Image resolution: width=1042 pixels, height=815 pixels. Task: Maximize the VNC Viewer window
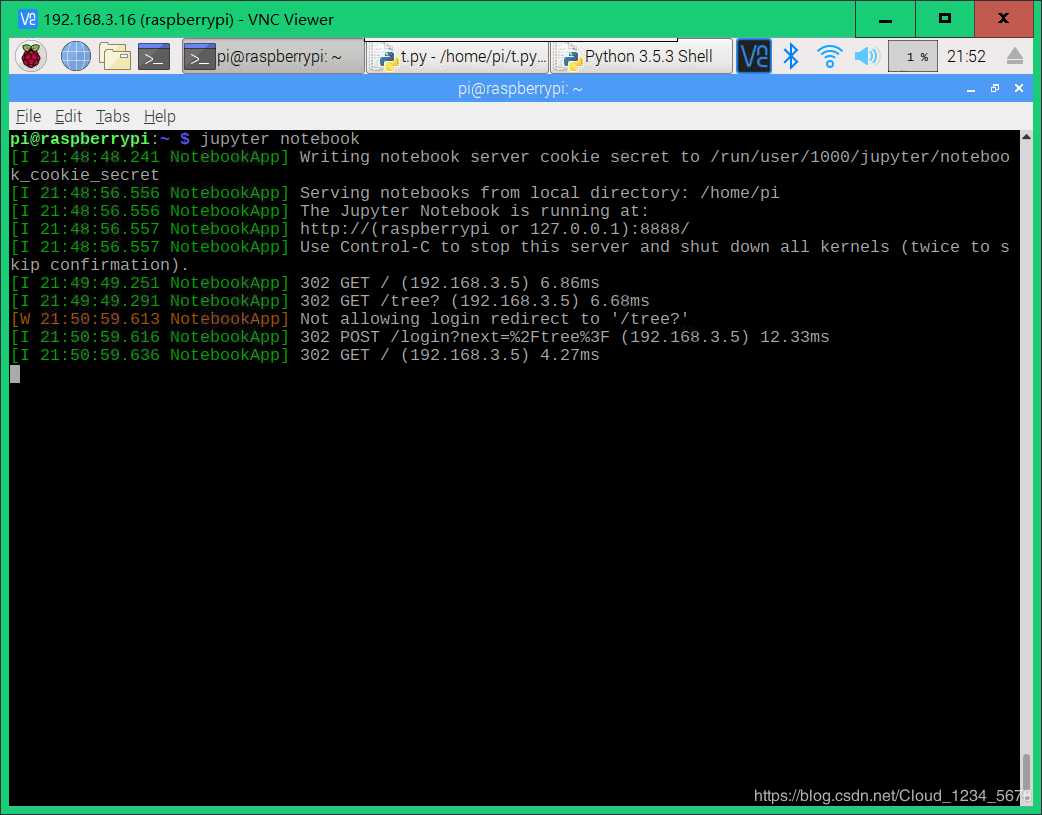click(x=945, y=19)
